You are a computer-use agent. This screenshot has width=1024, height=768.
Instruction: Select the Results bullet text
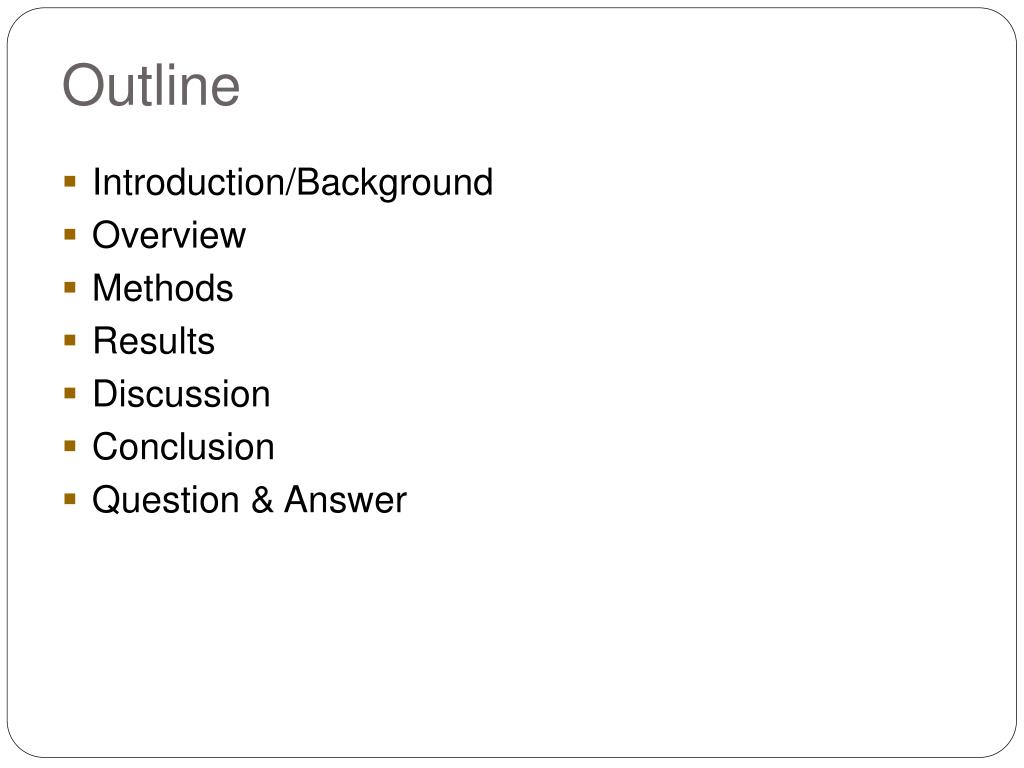coord(153,340)
